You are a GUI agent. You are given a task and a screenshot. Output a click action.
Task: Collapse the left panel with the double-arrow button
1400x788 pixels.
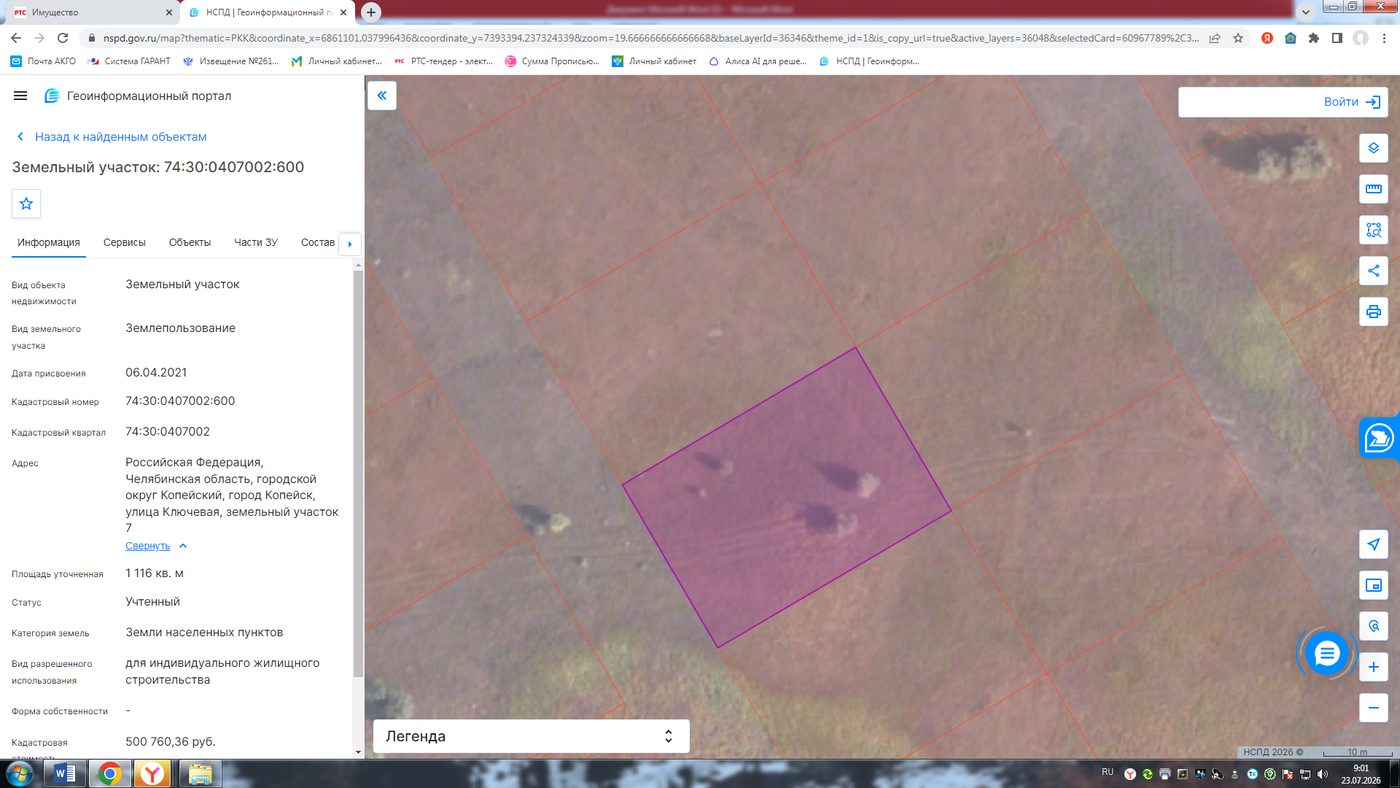(382, 96)
